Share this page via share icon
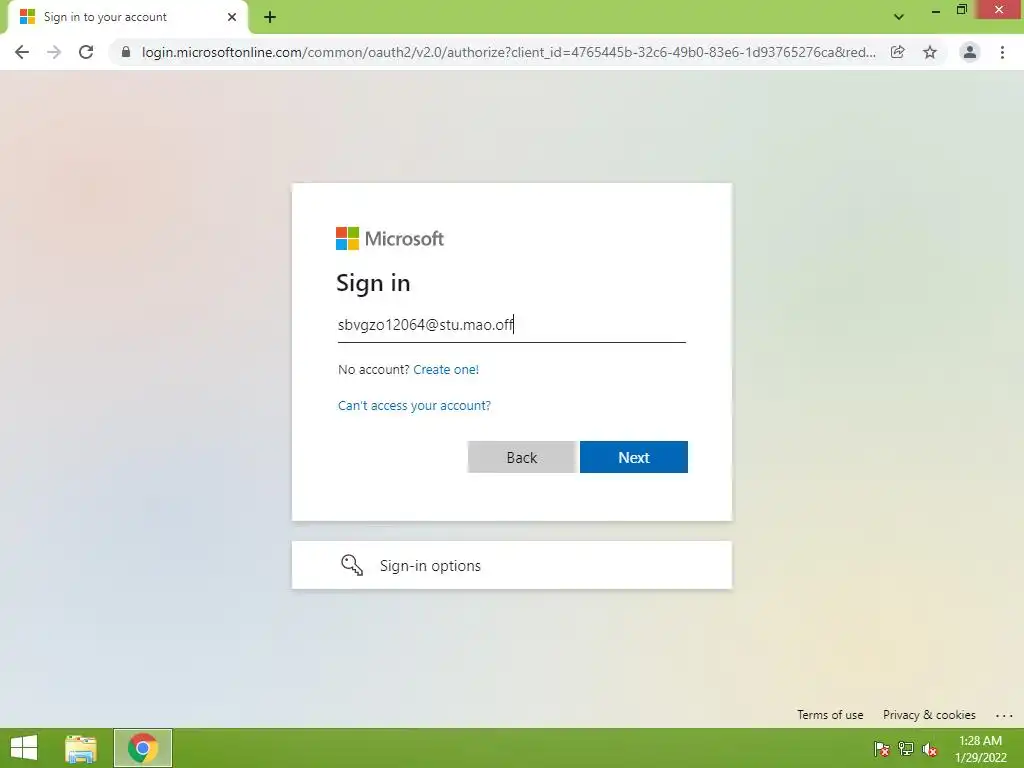Viewport: 1024px width, 768px height. coord(898,52)
